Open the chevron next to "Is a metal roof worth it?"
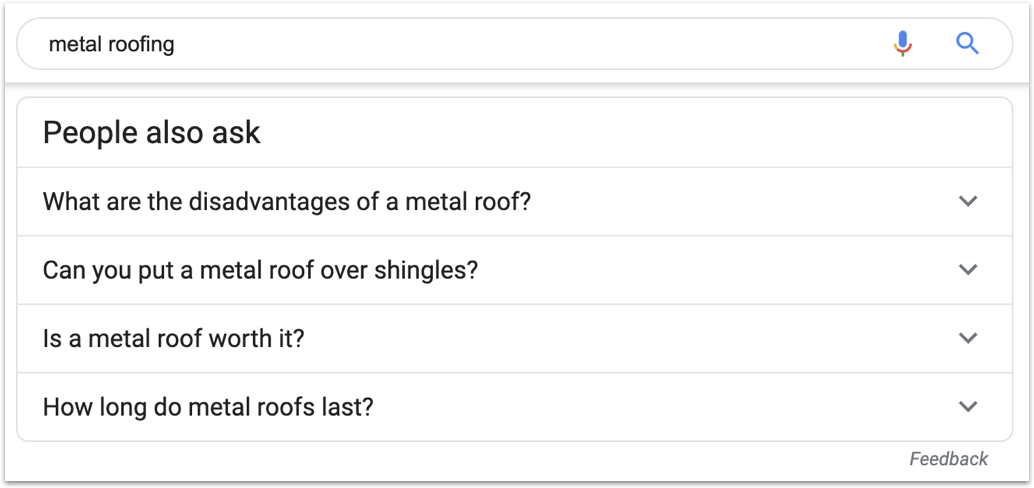This screenshot has height=488, width=1034. click(967, 338)
